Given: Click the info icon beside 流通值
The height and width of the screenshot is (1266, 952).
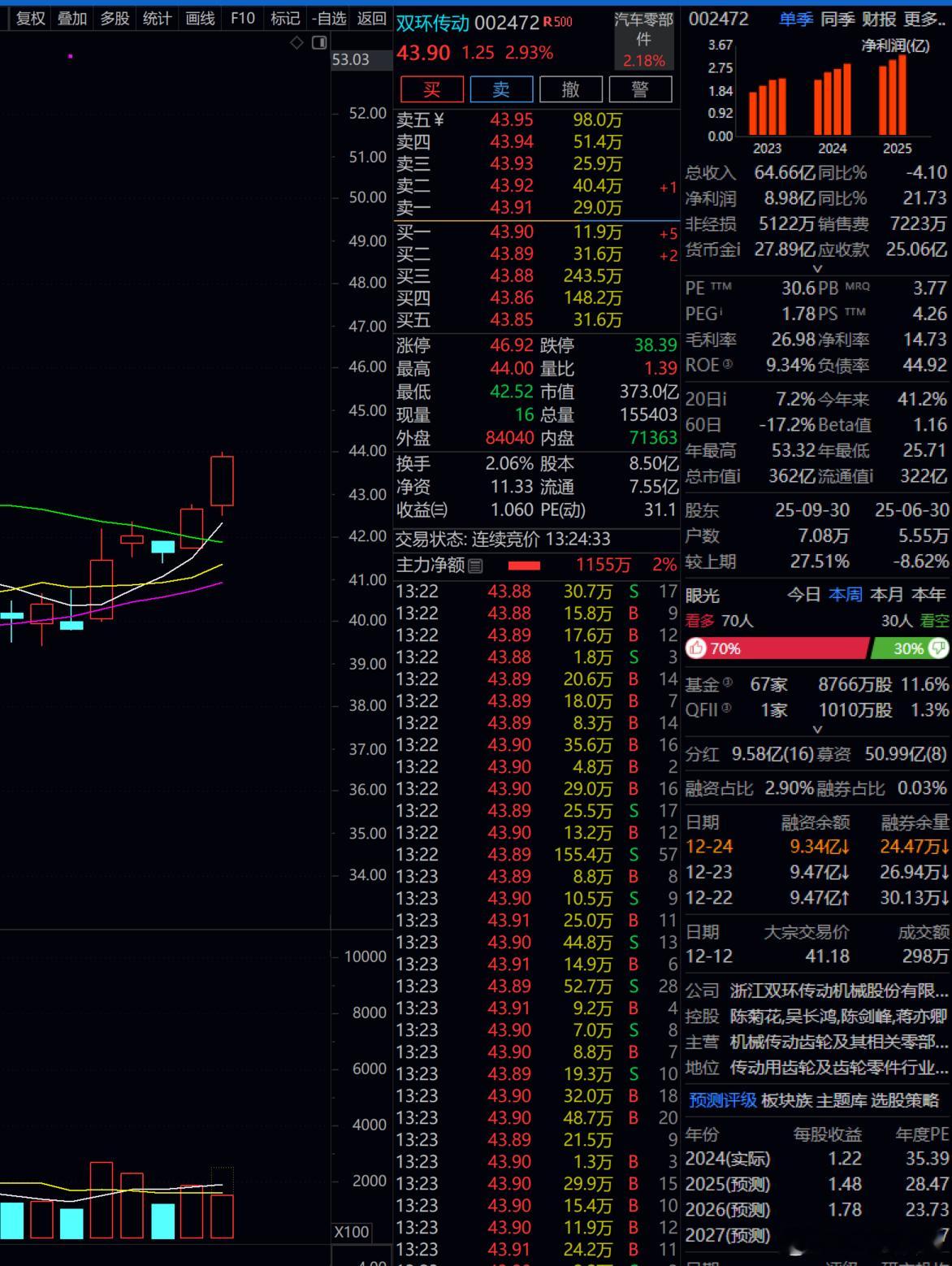Looking at the screenshot, I should (871, 475).
